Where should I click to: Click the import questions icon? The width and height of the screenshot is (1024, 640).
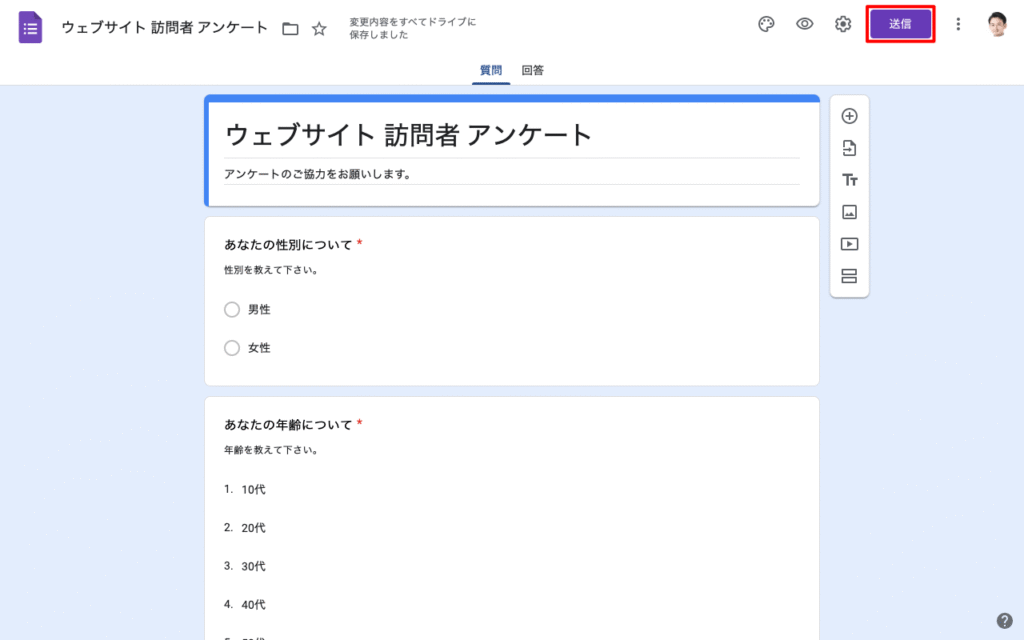(849, 148)
